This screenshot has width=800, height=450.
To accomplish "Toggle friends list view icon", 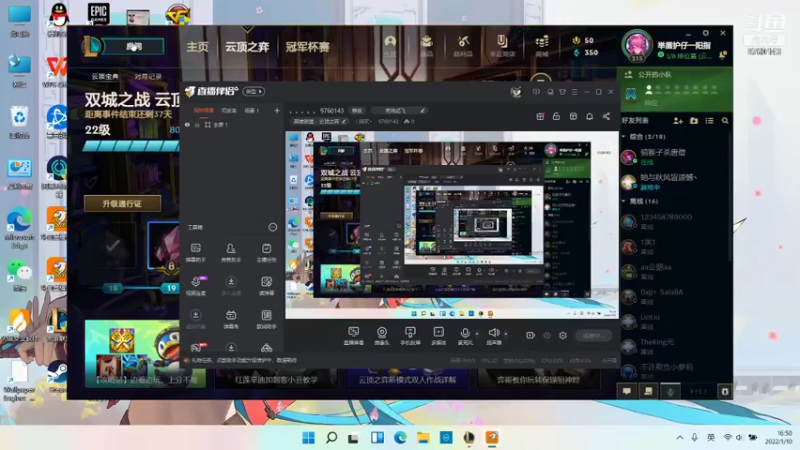I will (709, 121).
